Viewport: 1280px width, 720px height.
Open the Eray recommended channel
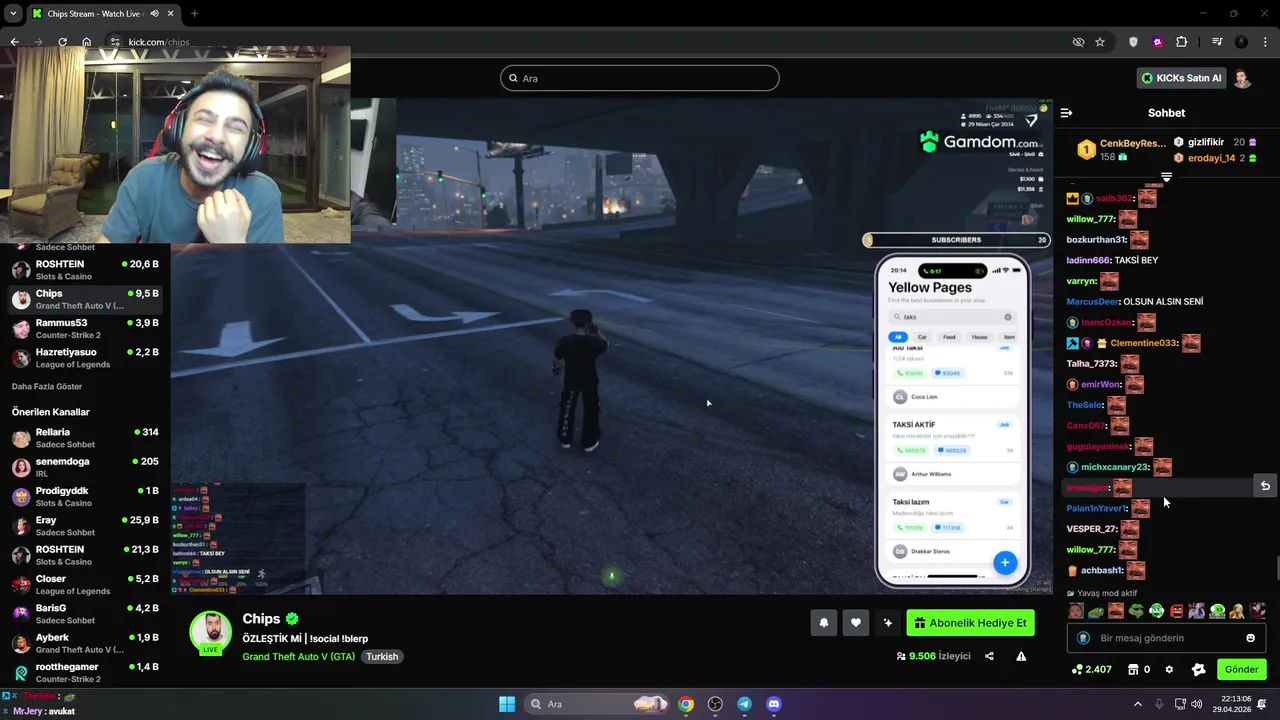point(85,526)
